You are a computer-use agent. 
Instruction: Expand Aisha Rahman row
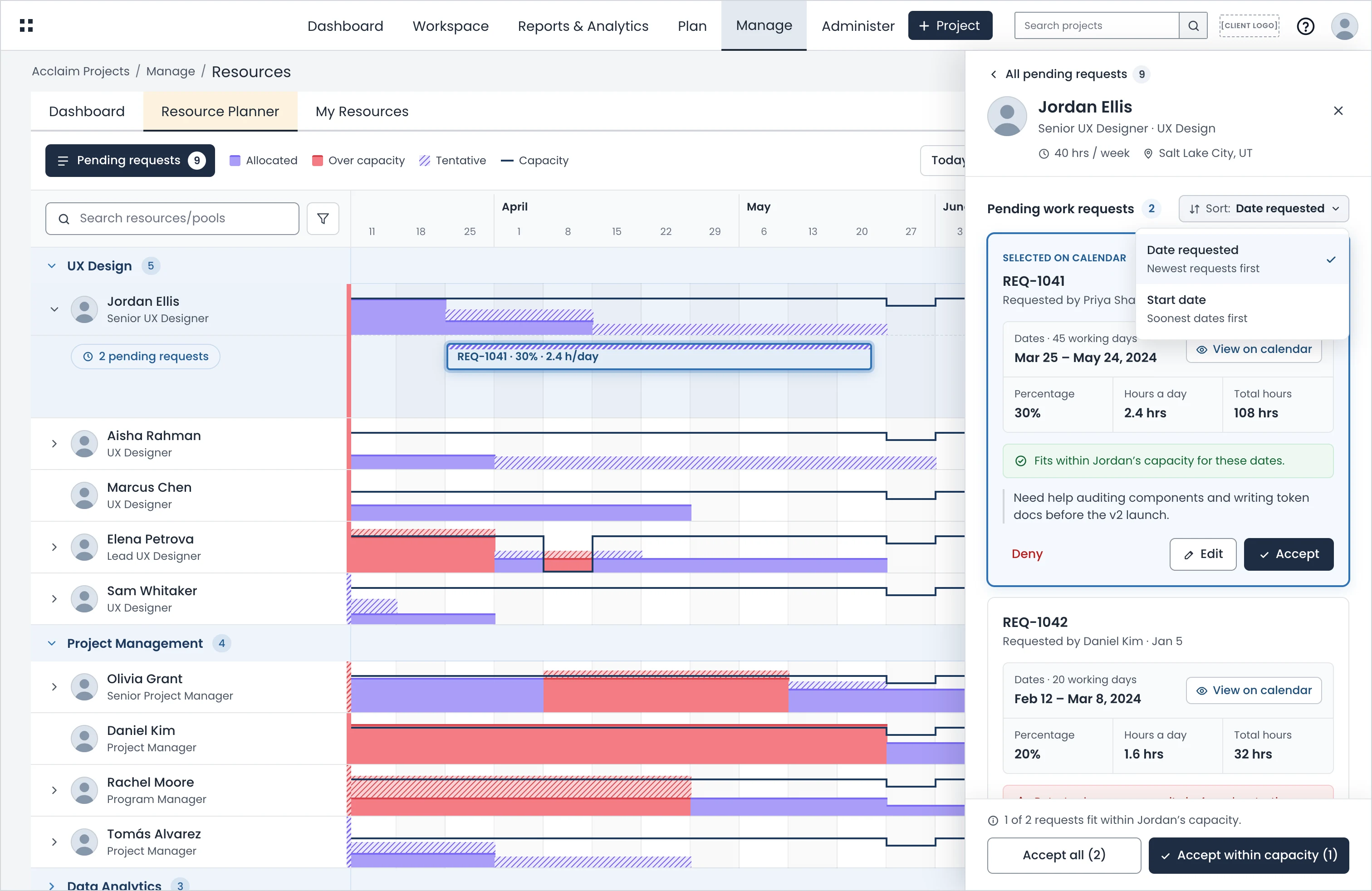point(54,444)
